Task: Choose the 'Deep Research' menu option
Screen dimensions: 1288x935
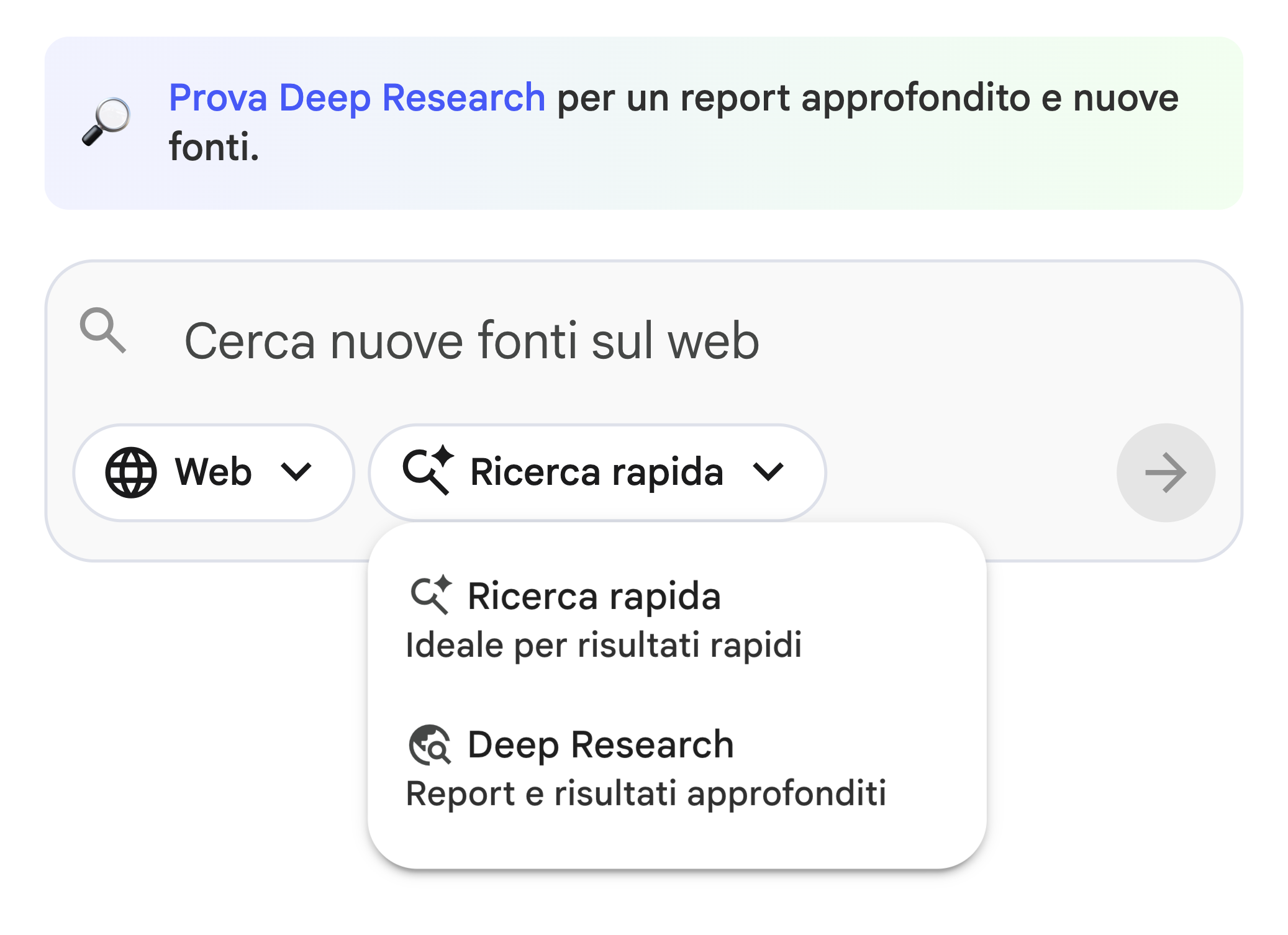Action: pos(601,745)
